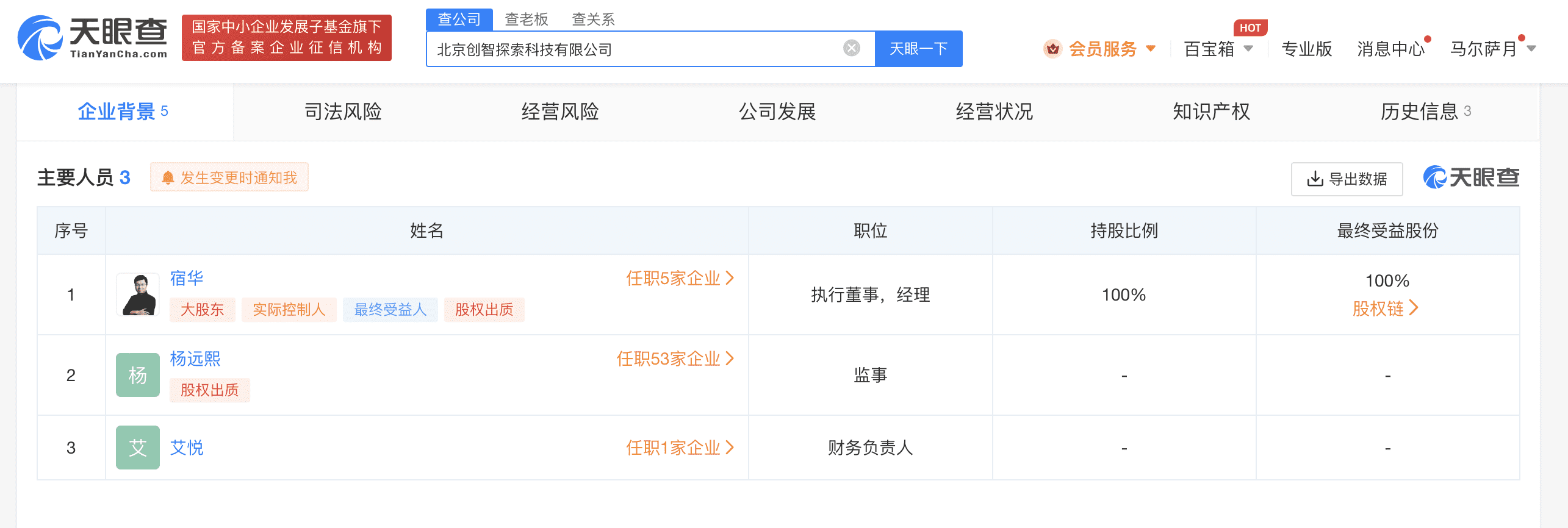Click the green 艾 avatar

tap(138, 448)
